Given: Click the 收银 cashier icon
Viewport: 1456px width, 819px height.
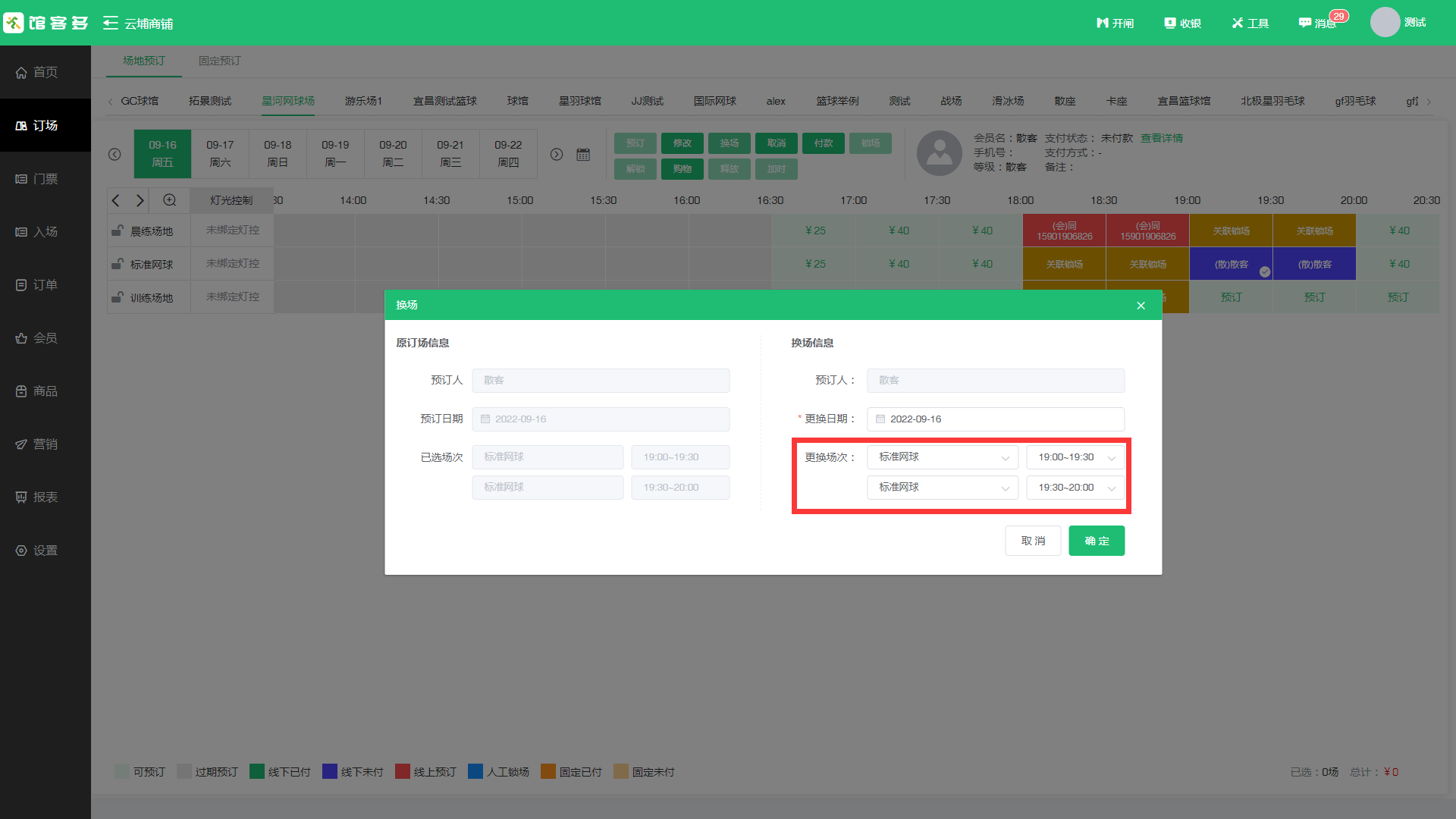Looking at the screenshot, I should [1170, 23].
